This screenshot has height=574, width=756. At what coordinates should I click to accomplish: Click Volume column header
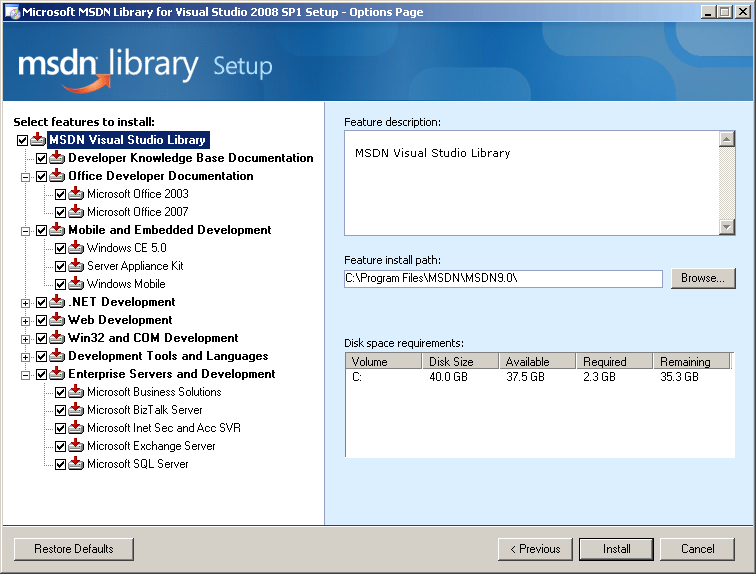pos(383,361)
